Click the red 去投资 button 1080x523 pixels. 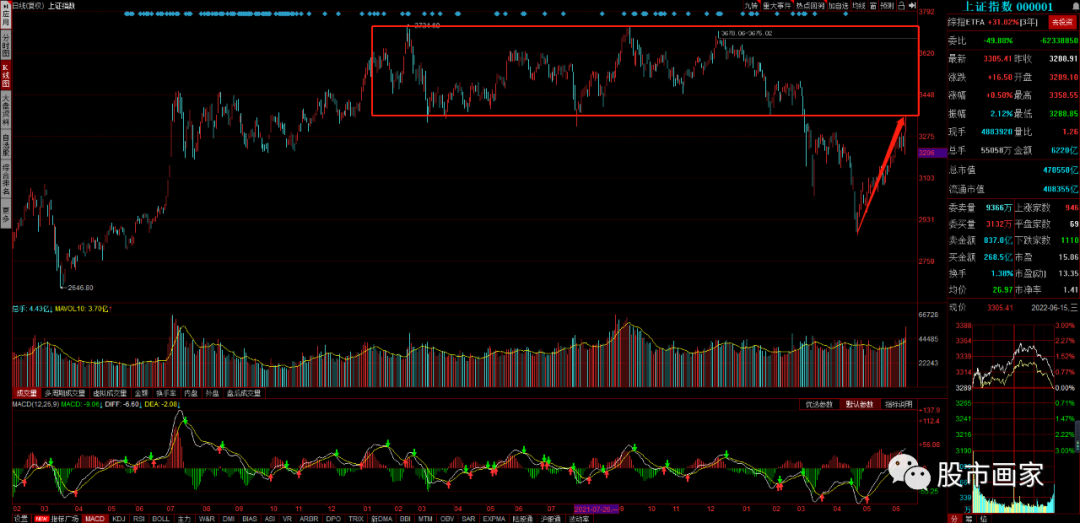pyautogui.click(x=1063, y=22)
